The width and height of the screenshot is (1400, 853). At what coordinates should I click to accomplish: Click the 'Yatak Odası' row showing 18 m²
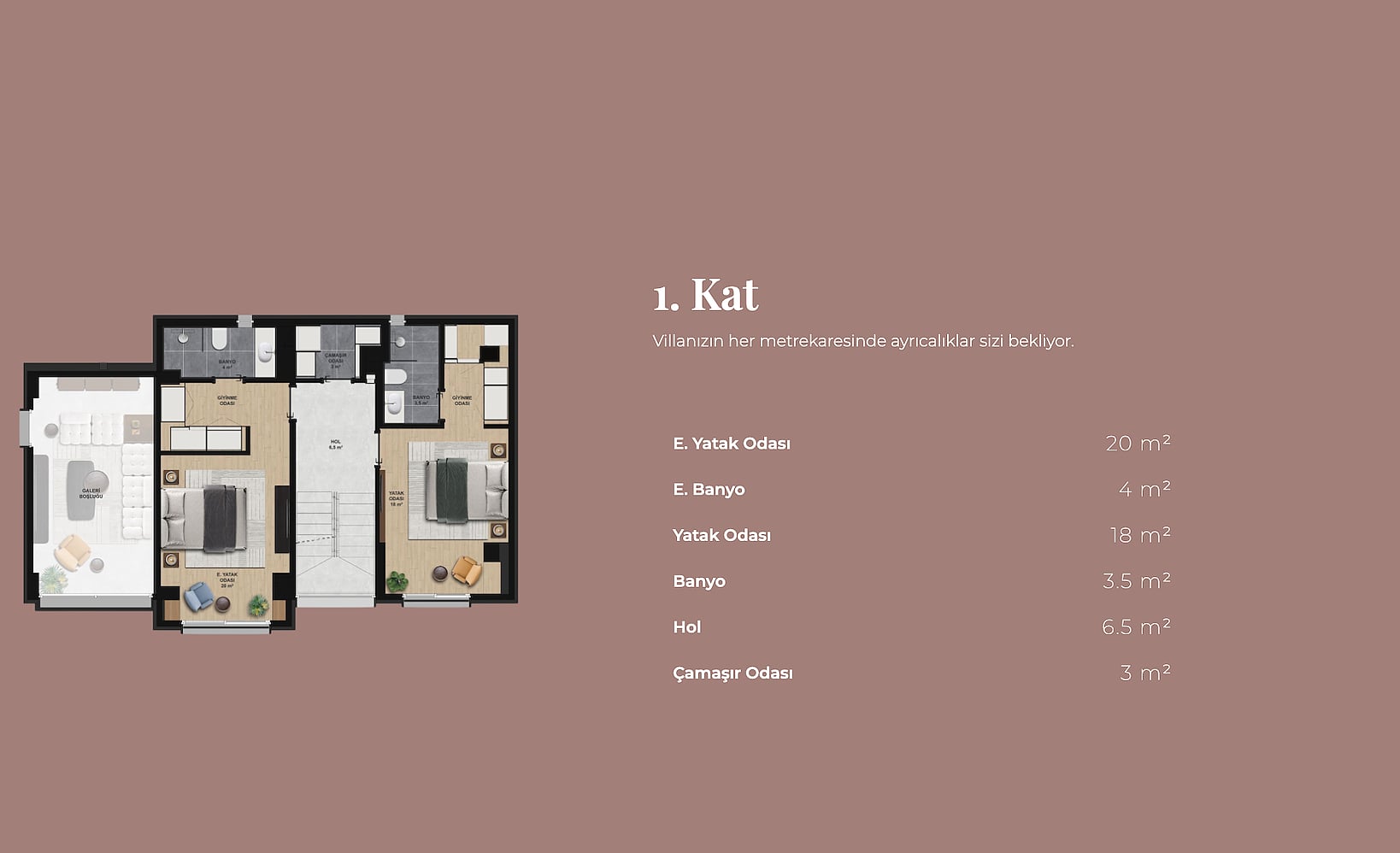click(x=921, y=535)
